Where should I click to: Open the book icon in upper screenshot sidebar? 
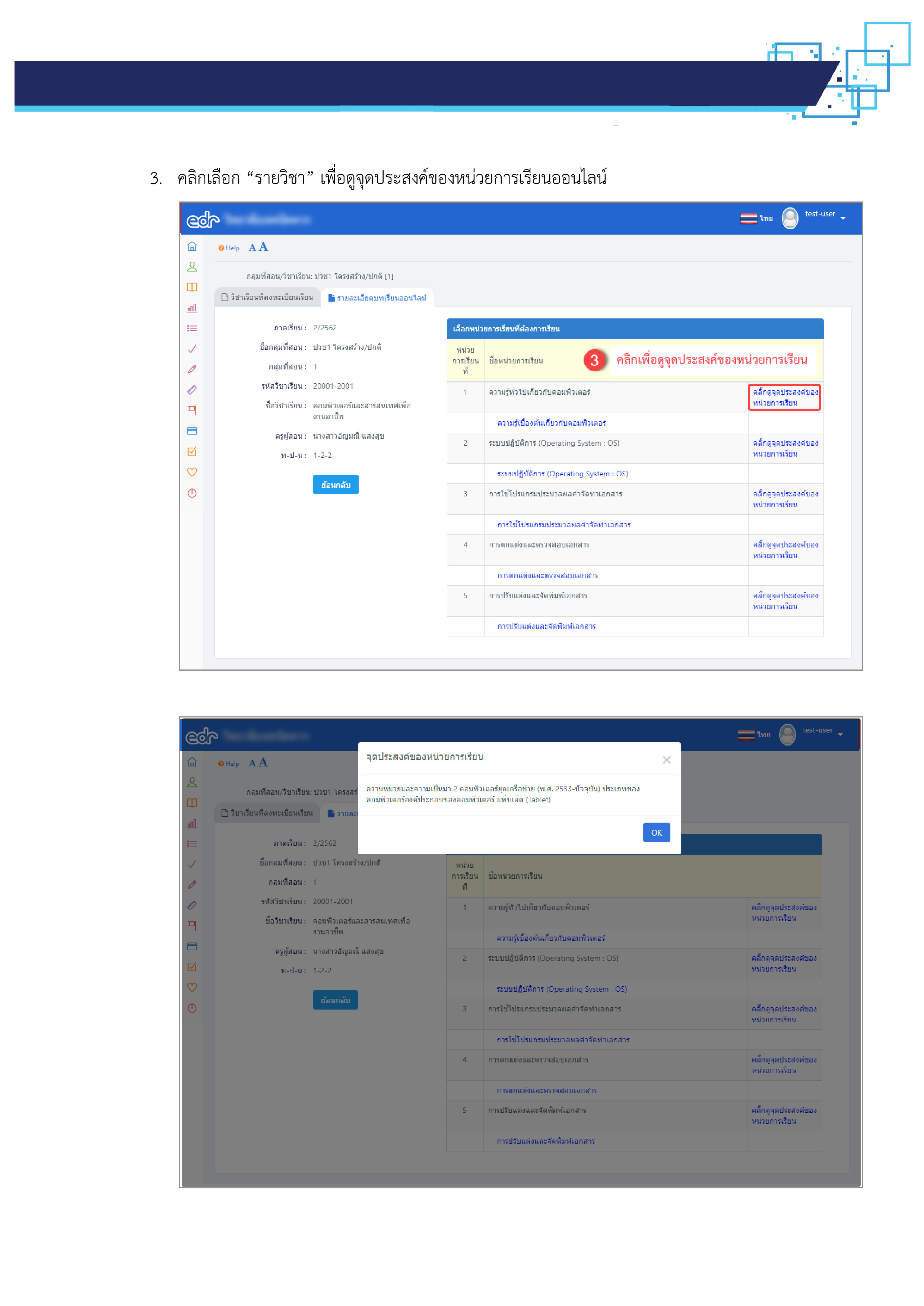tap(192, 287)
